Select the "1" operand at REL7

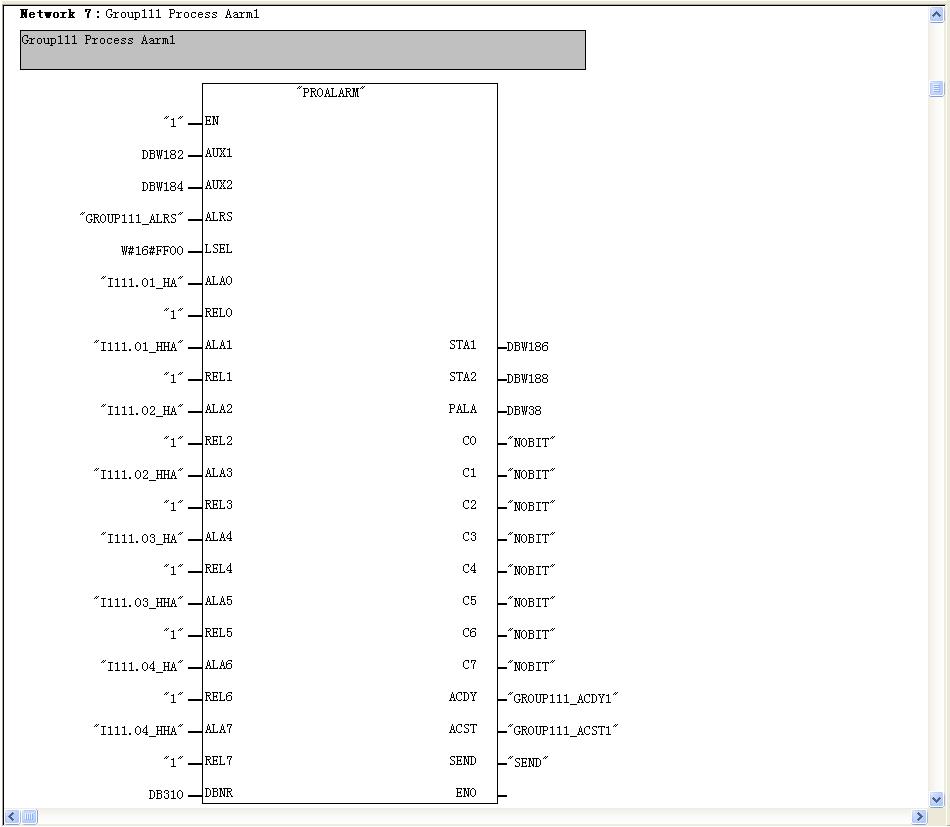pos(173,763)
